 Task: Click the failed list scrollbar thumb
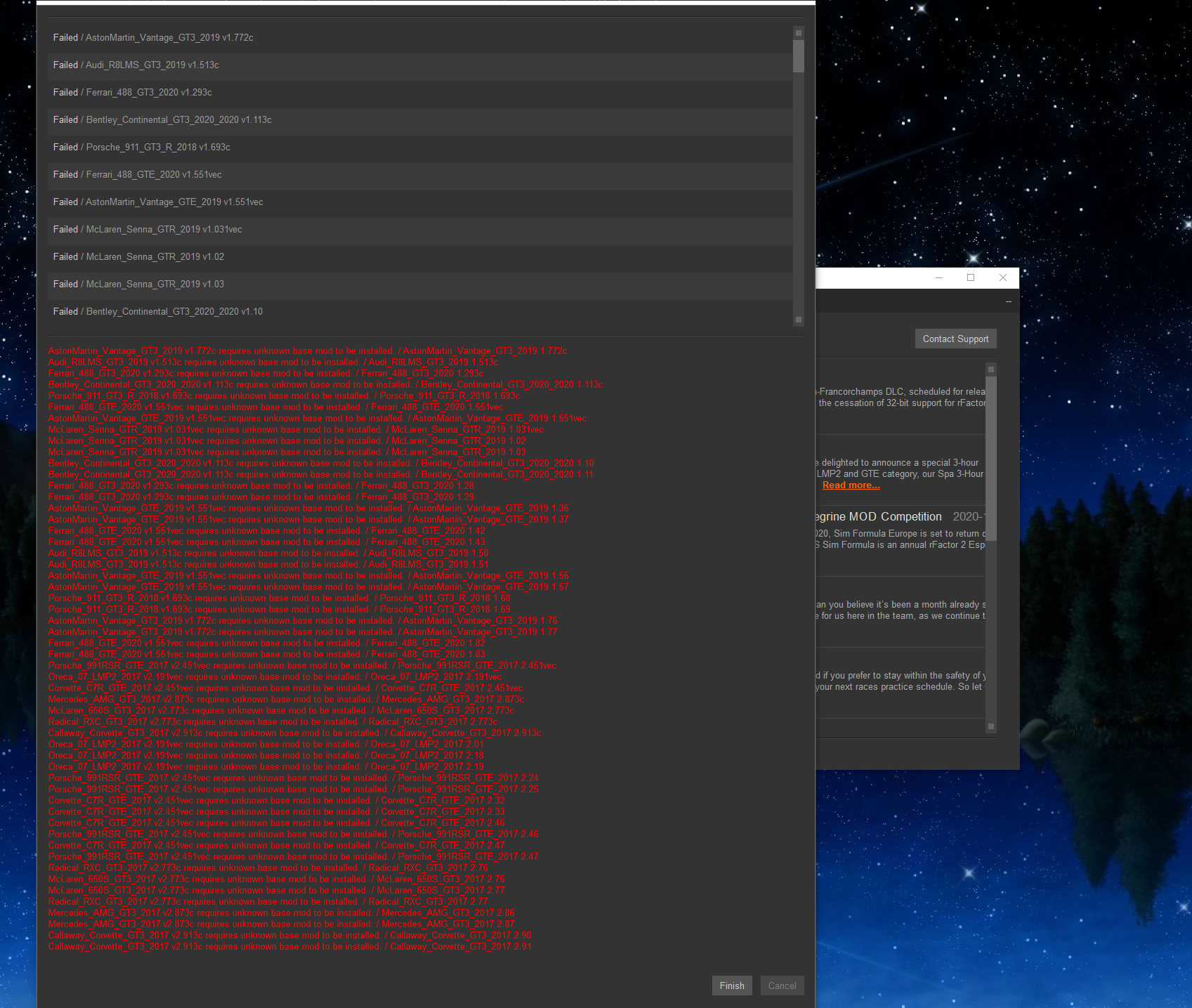(799, 56)
